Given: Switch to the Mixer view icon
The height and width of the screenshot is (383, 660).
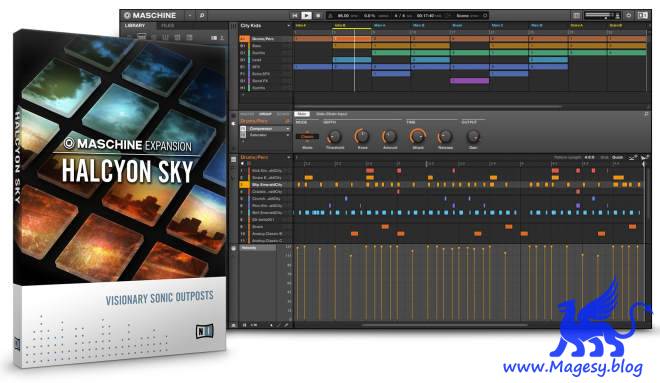Looking at the screenshot, I should 576,16.
